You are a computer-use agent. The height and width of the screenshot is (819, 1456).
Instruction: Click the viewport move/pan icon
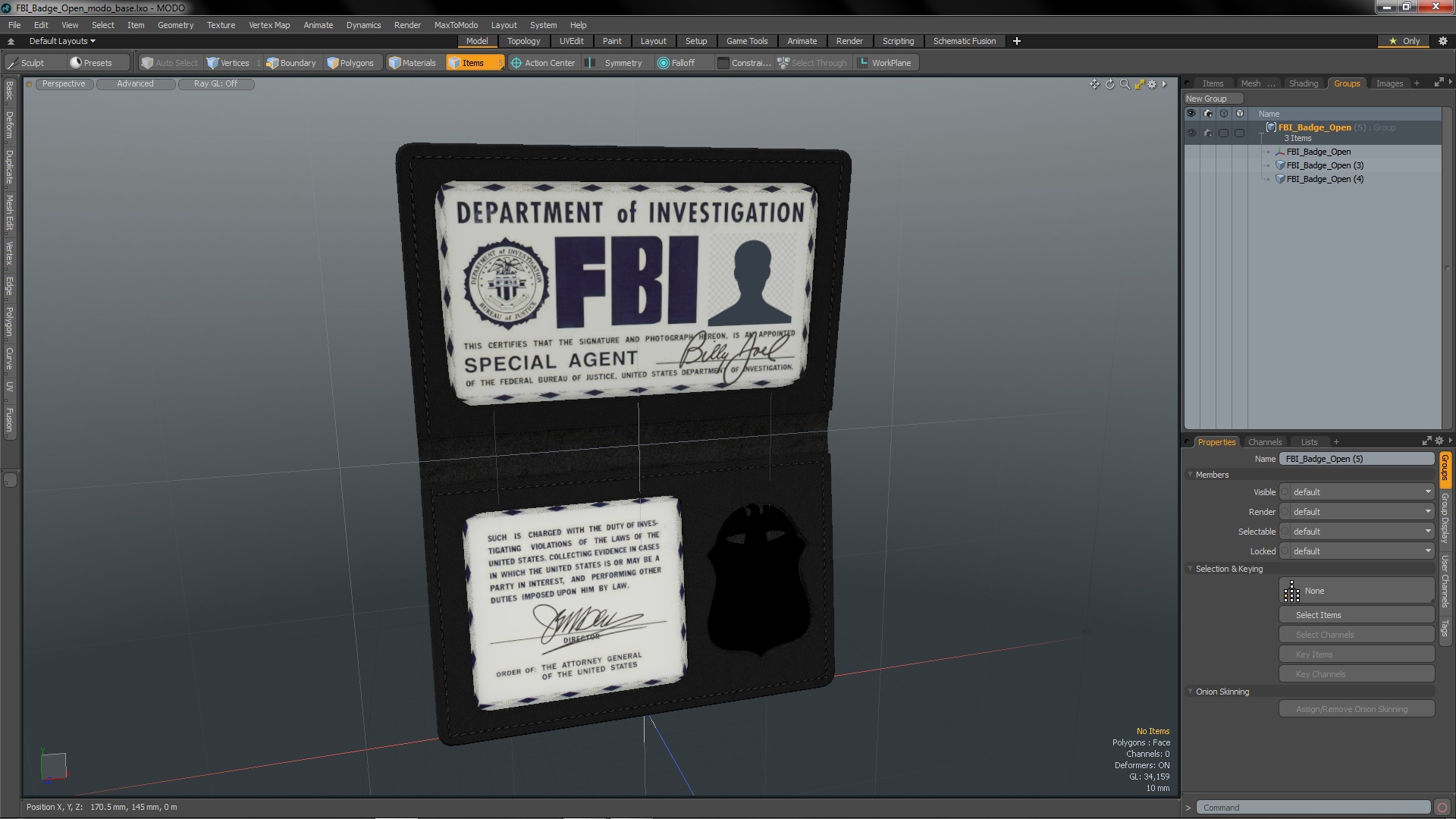tap(1094, 84)
